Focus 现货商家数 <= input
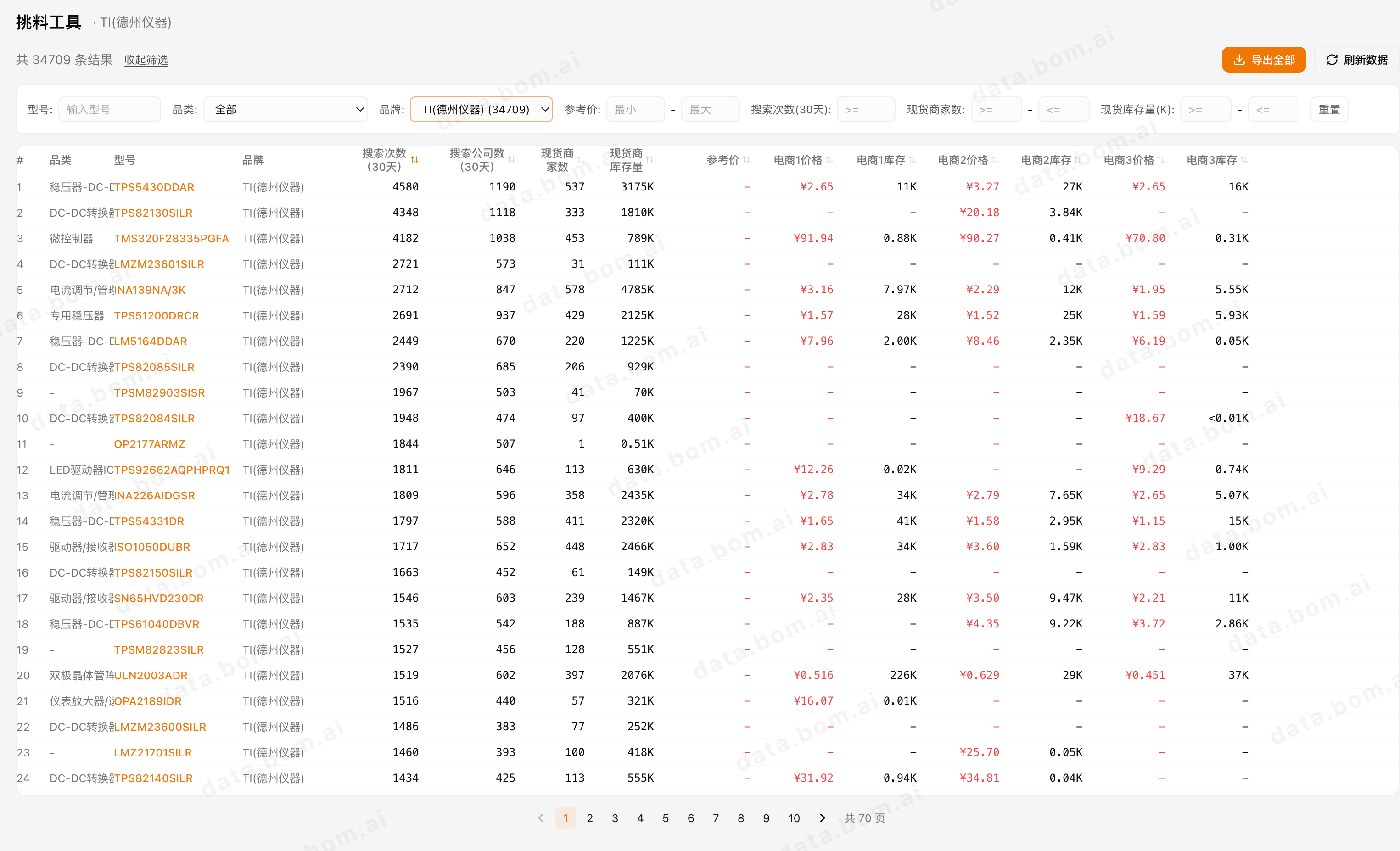The height and width of the screenshot is (851, 1400). pos(1064,110)
